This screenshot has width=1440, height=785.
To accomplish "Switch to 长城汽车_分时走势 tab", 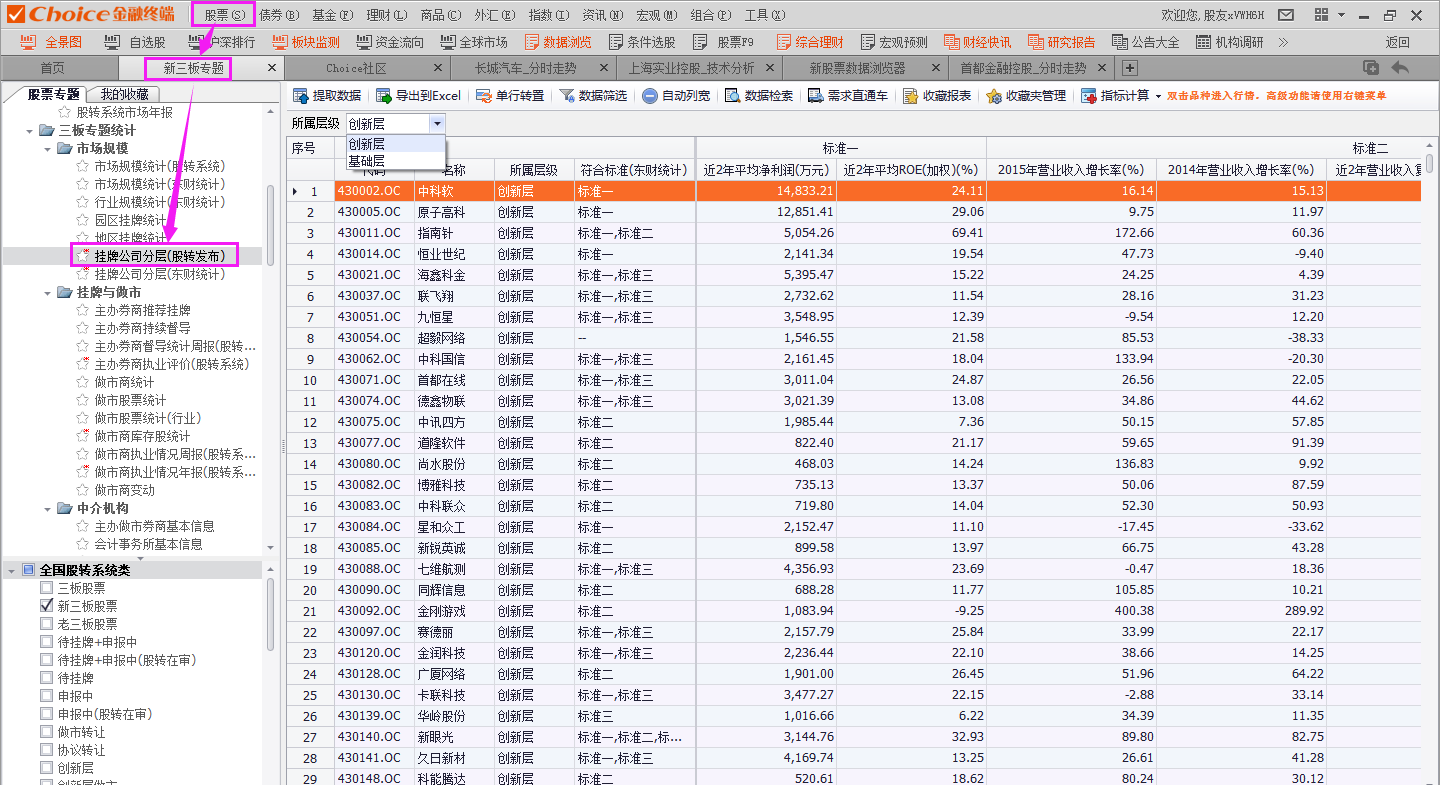I will click(526, 68).
